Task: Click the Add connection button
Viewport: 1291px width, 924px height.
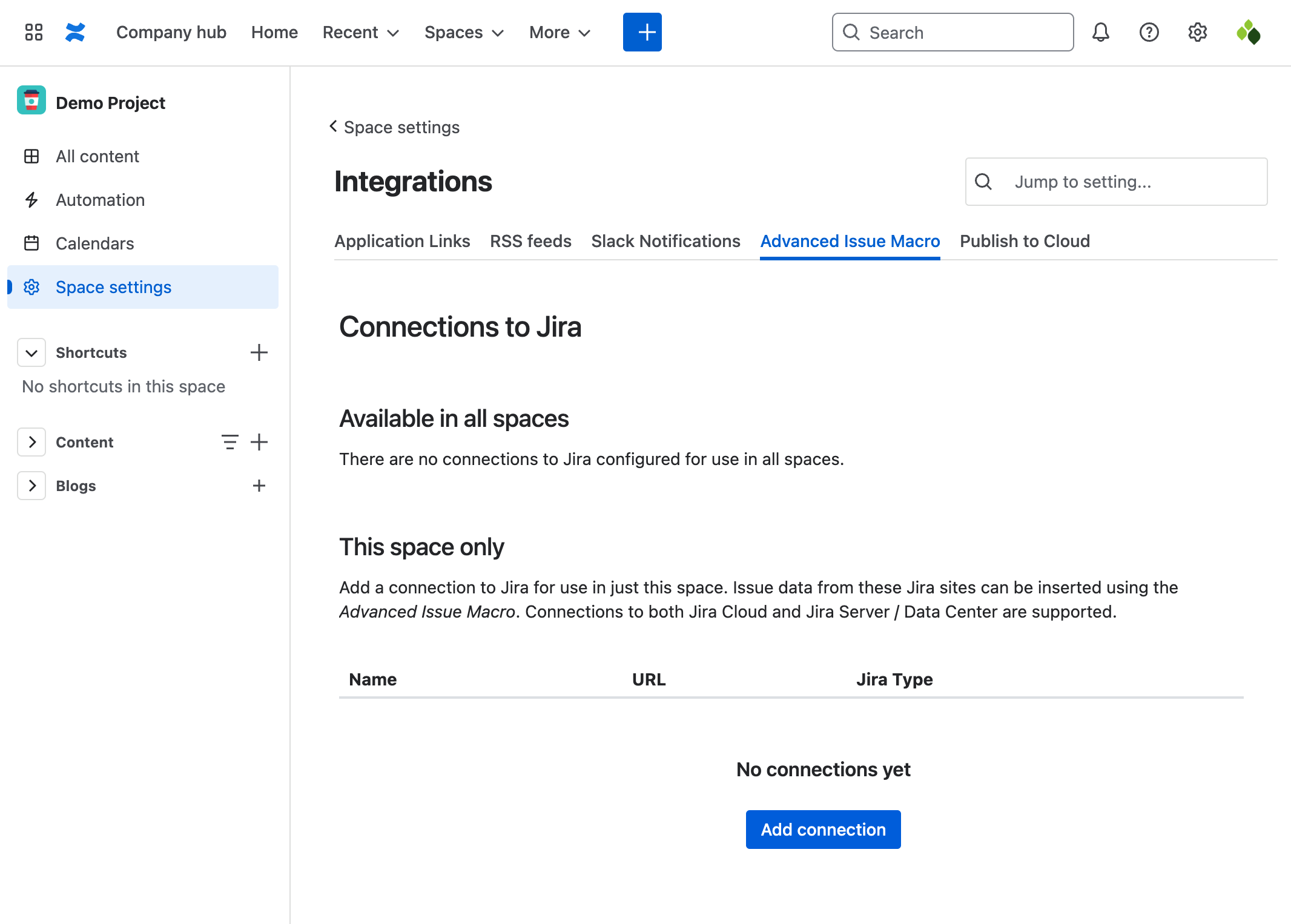Action: pos(823,830)
